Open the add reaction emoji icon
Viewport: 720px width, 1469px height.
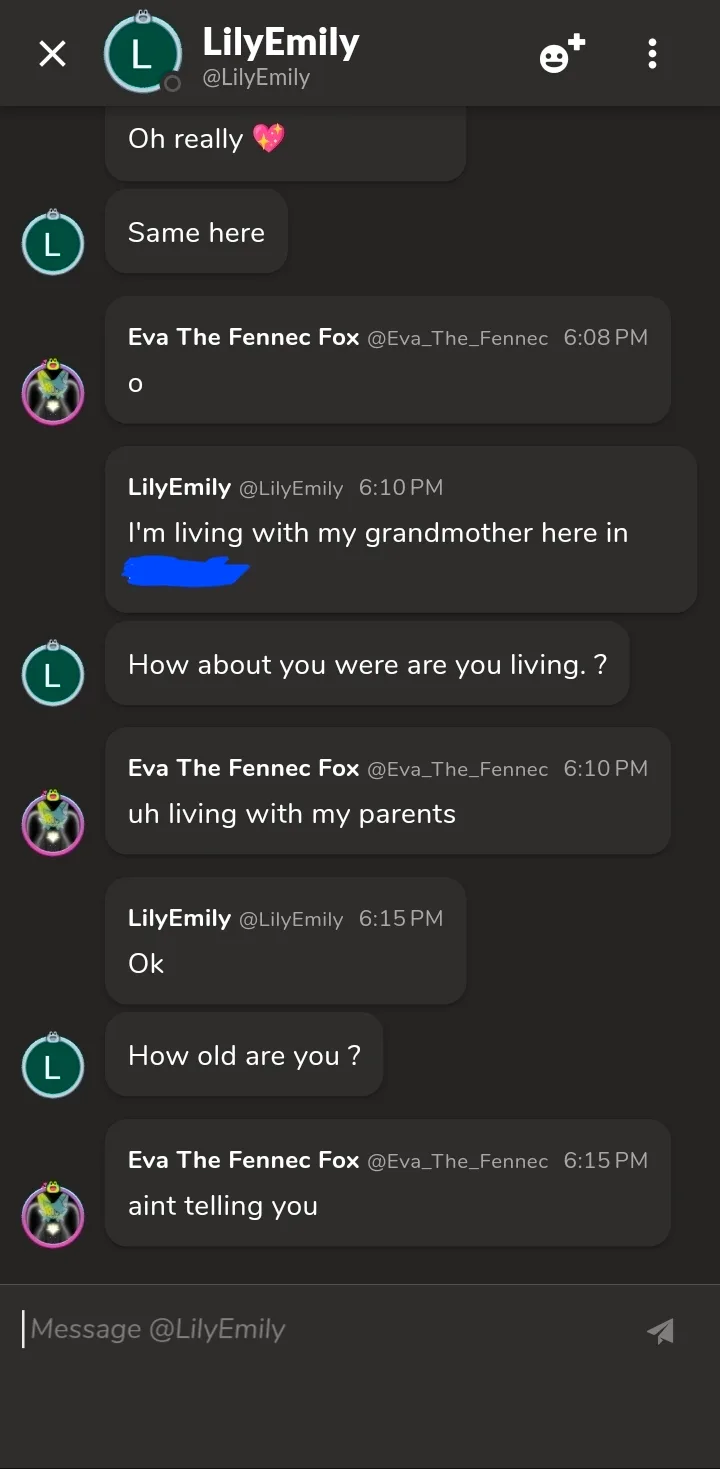562,54
